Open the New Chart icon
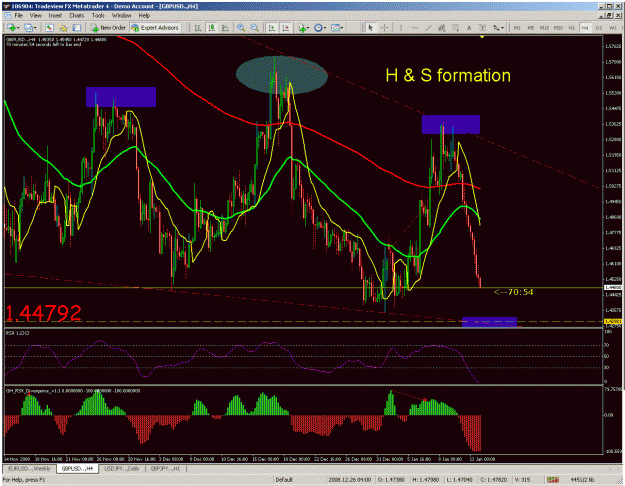 click(11, 28)
